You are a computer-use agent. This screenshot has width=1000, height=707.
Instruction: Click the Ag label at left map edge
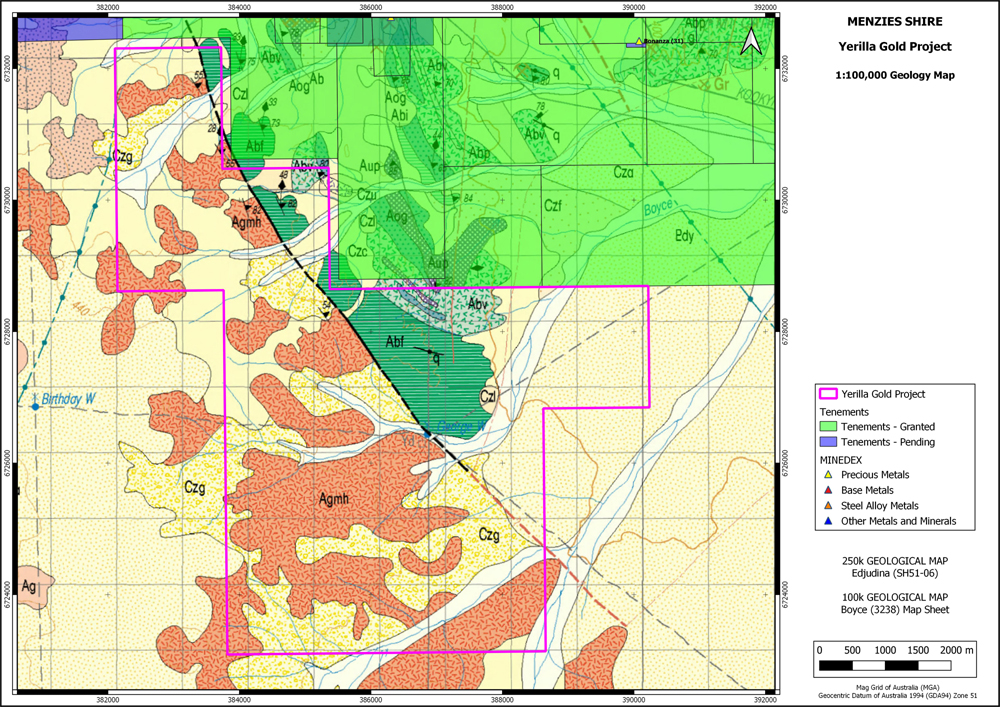pos(28,585)
